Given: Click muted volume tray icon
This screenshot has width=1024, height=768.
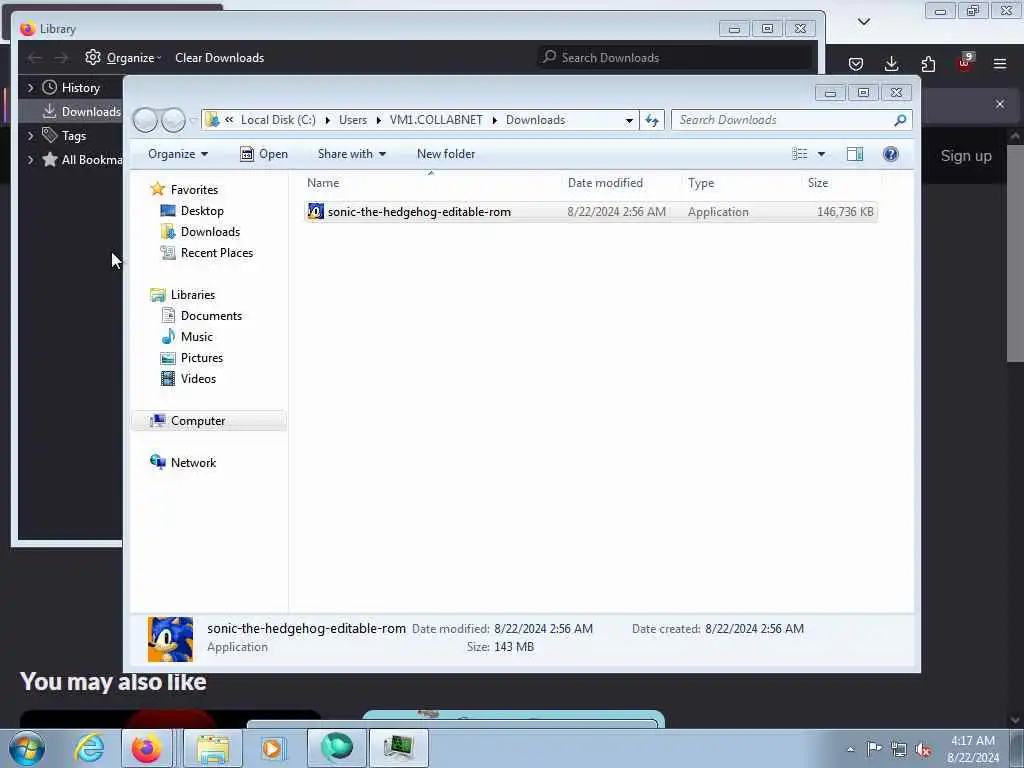Looking at the screenshot, I should (923, 750).
